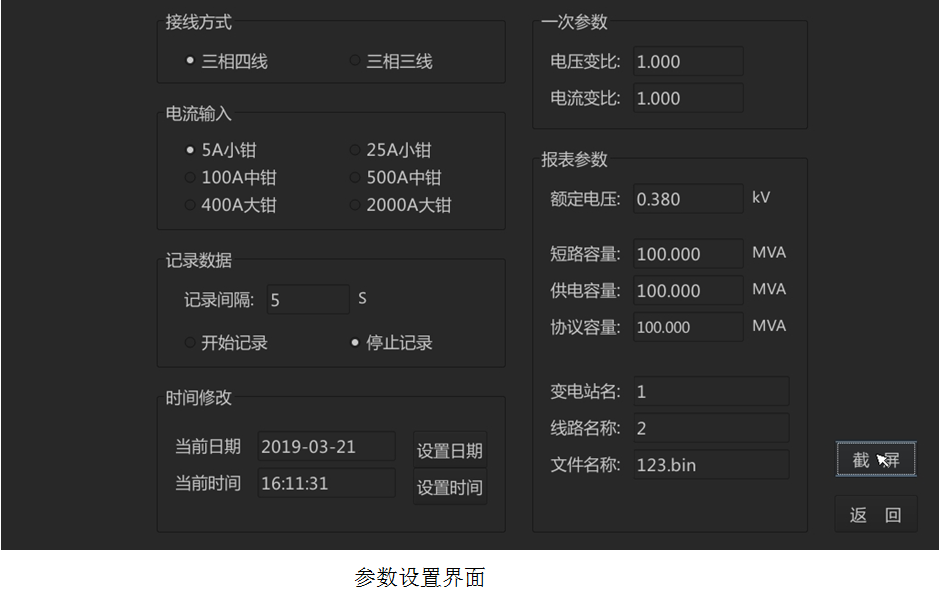Click the 记录间隔 interval input field
Image resolution: width=940 pixels, height=599 pixels.
(x=308, y=300)
